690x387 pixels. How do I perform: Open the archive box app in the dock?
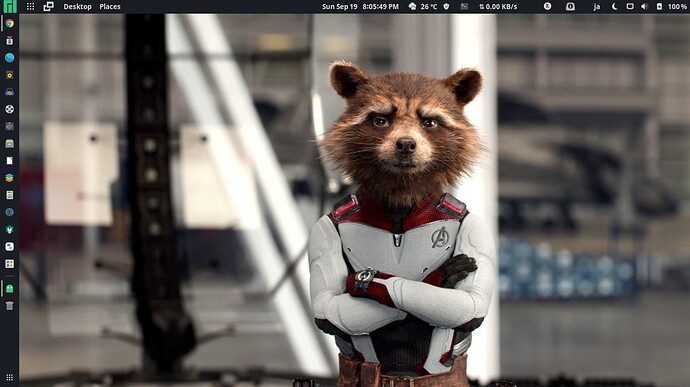pyautogui.click(x=9, y=144)
